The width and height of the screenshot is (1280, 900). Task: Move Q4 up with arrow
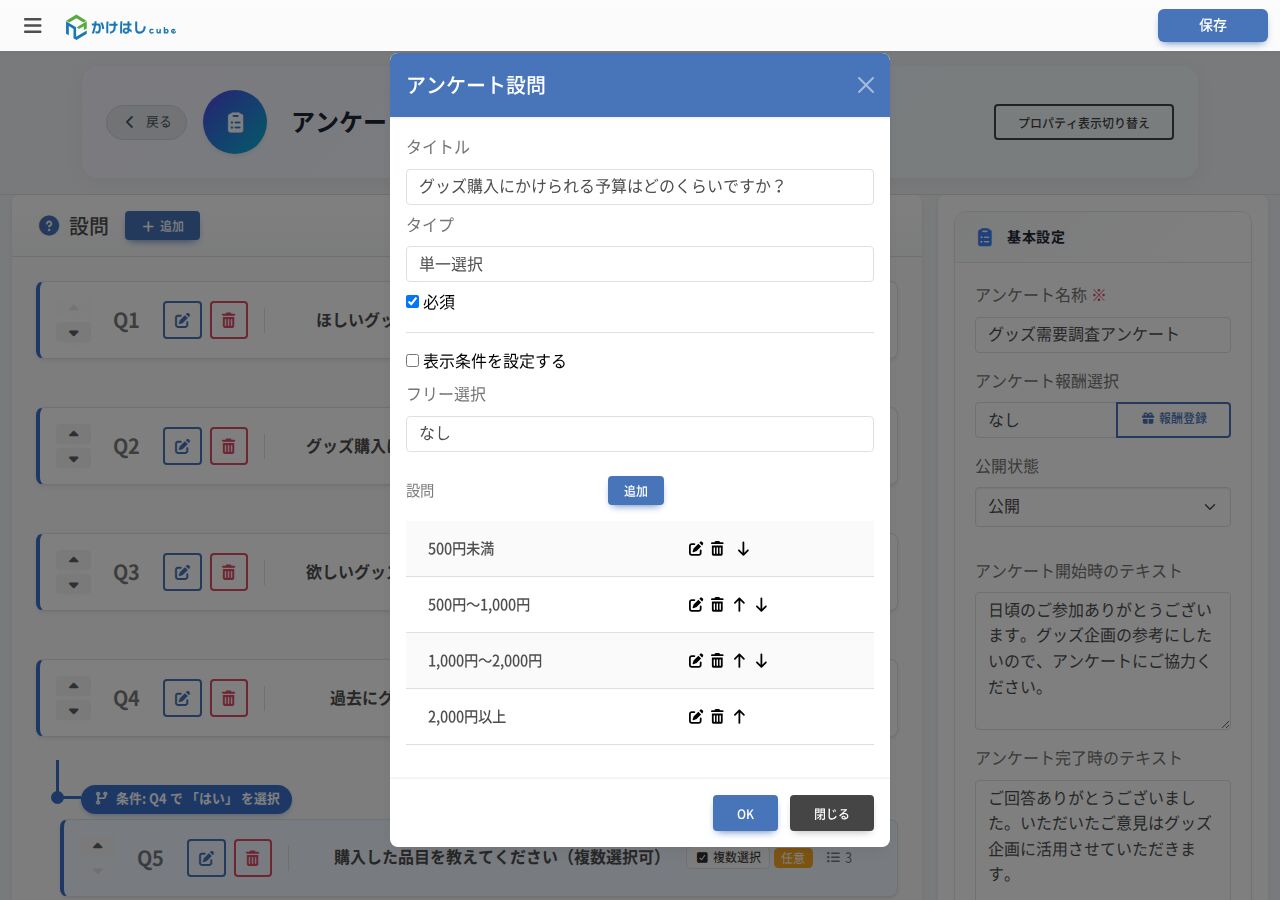pyautogui.click(x=73, y=686)
